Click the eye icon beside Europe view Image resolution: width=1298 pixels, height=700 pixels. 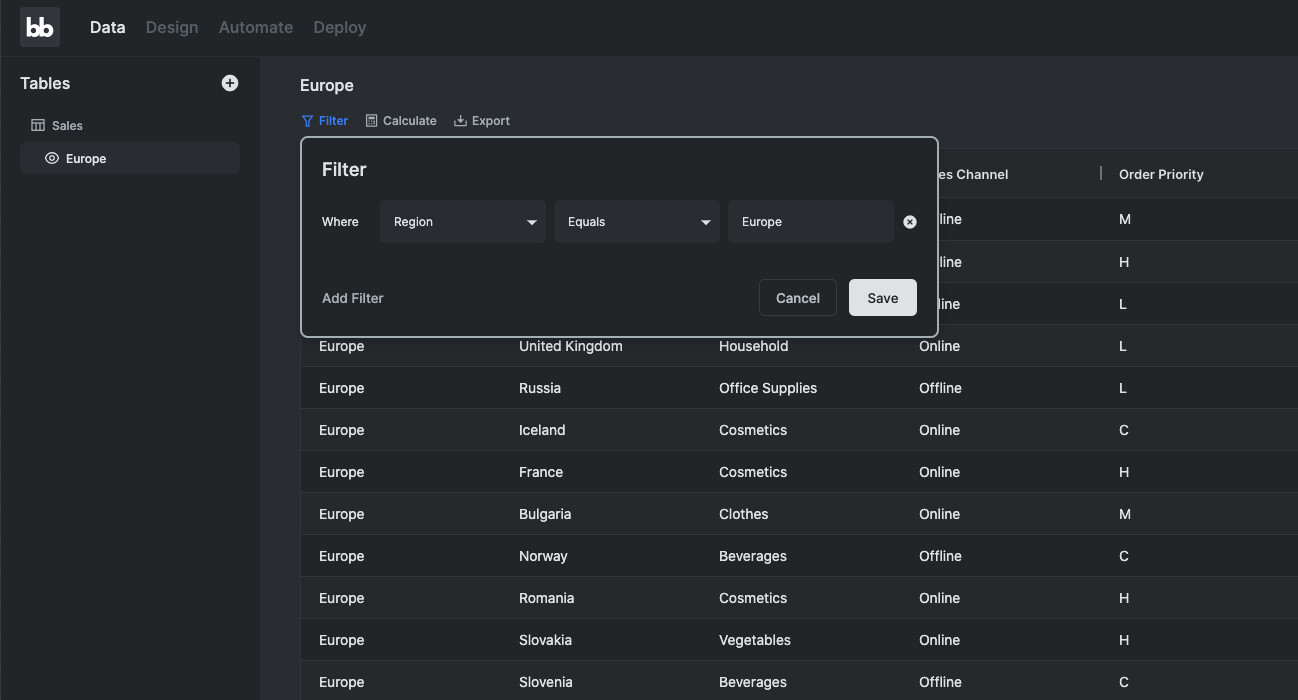(52, 158)
